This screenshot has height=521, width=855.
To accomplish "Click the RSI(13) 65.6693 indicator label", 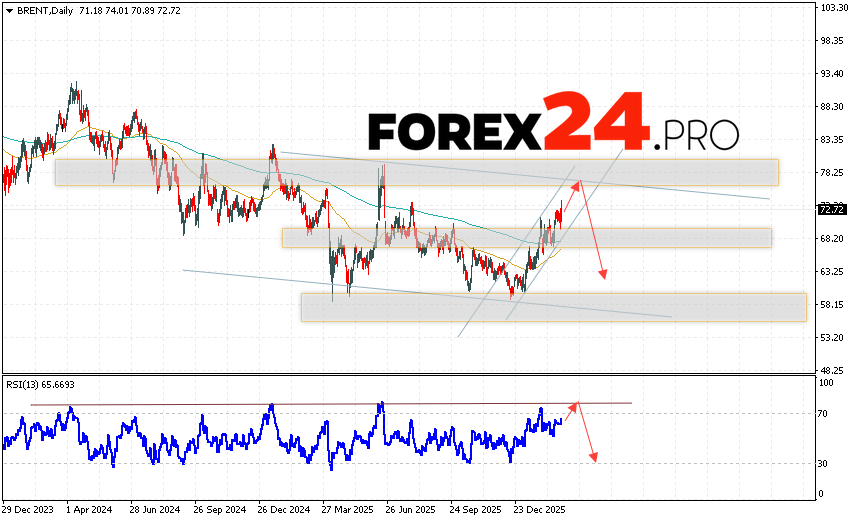I will click(x=42, y=384).
